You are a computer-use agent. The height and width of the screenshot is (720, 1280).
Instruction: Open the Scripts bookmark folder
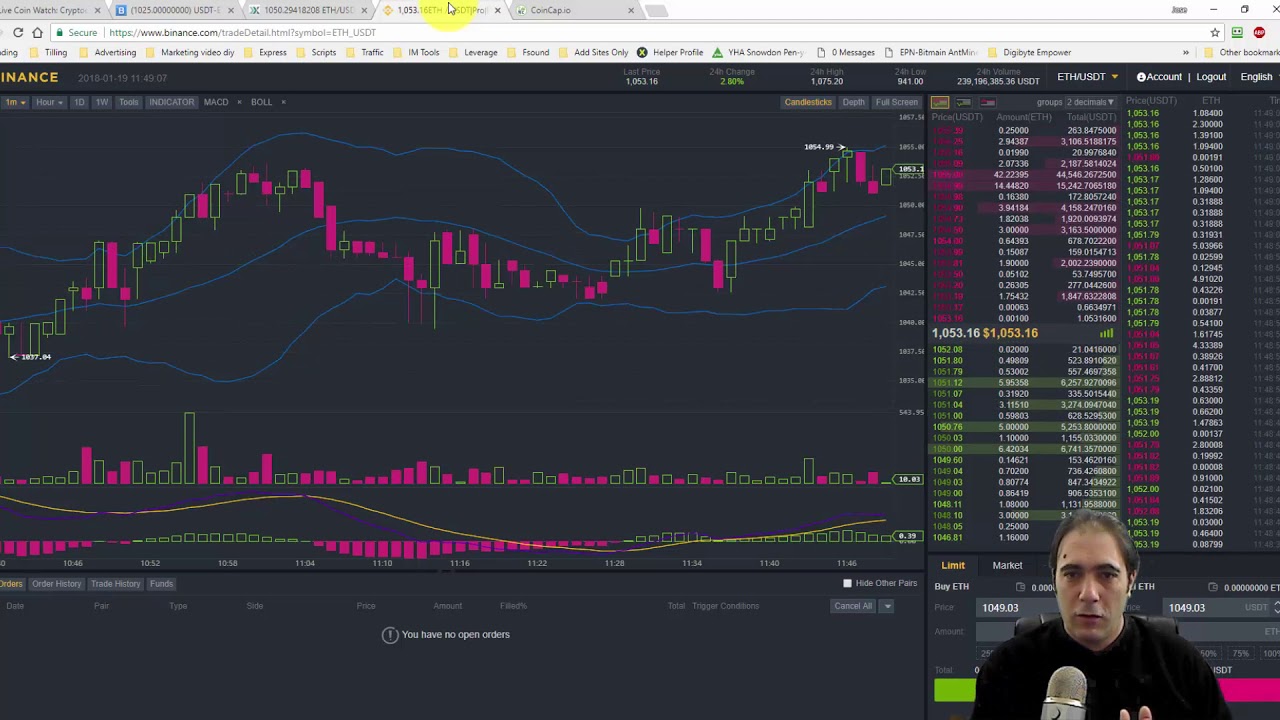pos(316,52)
